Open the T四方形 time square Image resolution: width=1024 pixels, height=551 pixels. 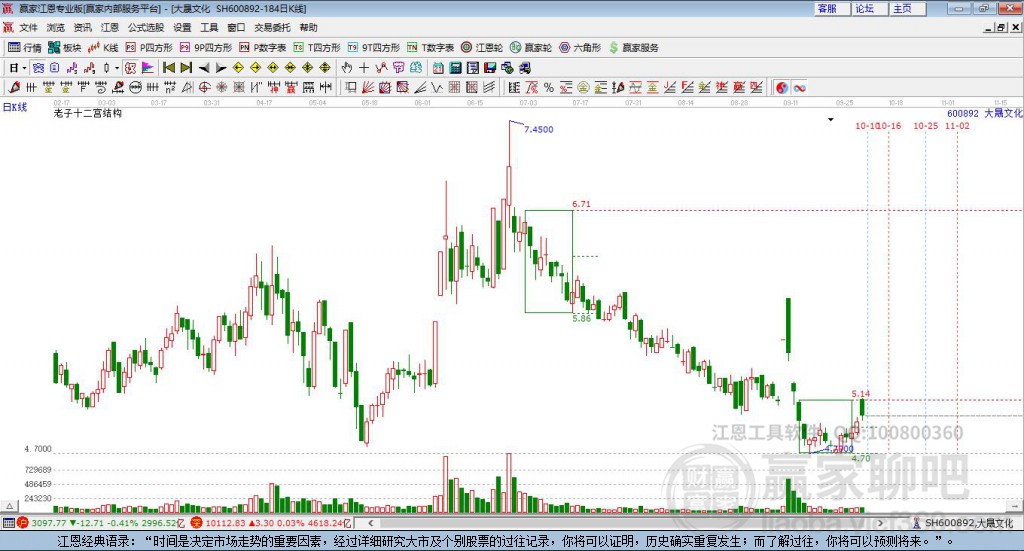pyautogui.click(x=317, y=48)
